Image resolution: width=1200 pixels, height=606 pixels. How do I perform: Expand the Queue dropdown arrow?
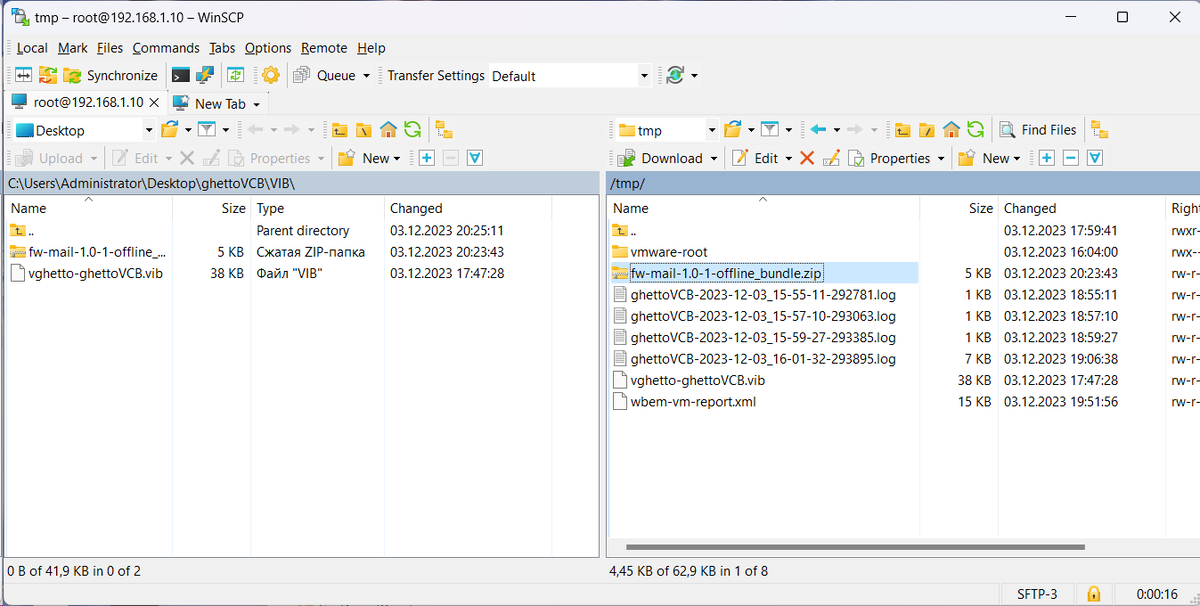(366, 76)
